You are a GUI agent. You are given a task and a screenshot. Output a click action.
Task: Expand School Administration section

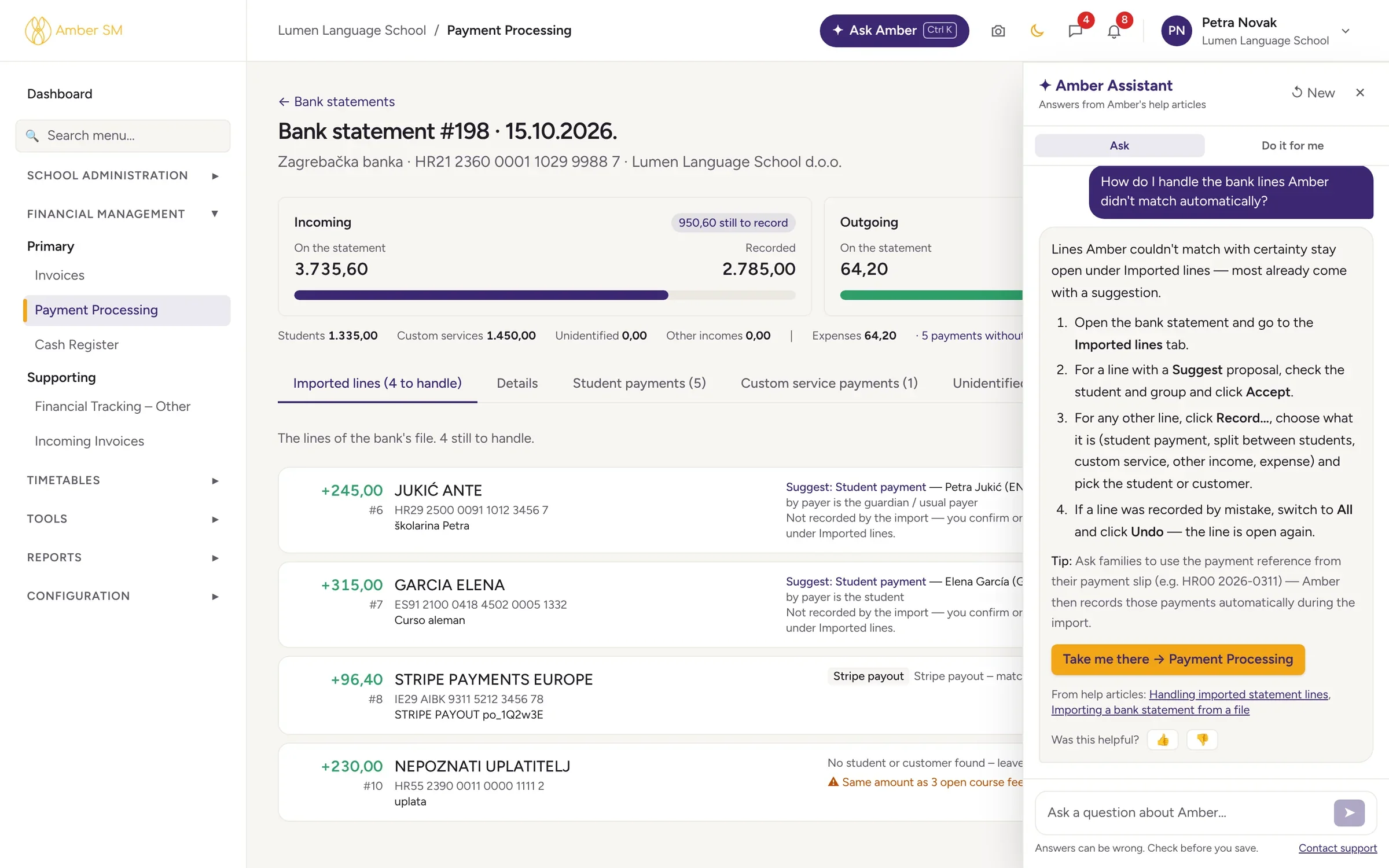pyautogui.click(x=123, y=175)
